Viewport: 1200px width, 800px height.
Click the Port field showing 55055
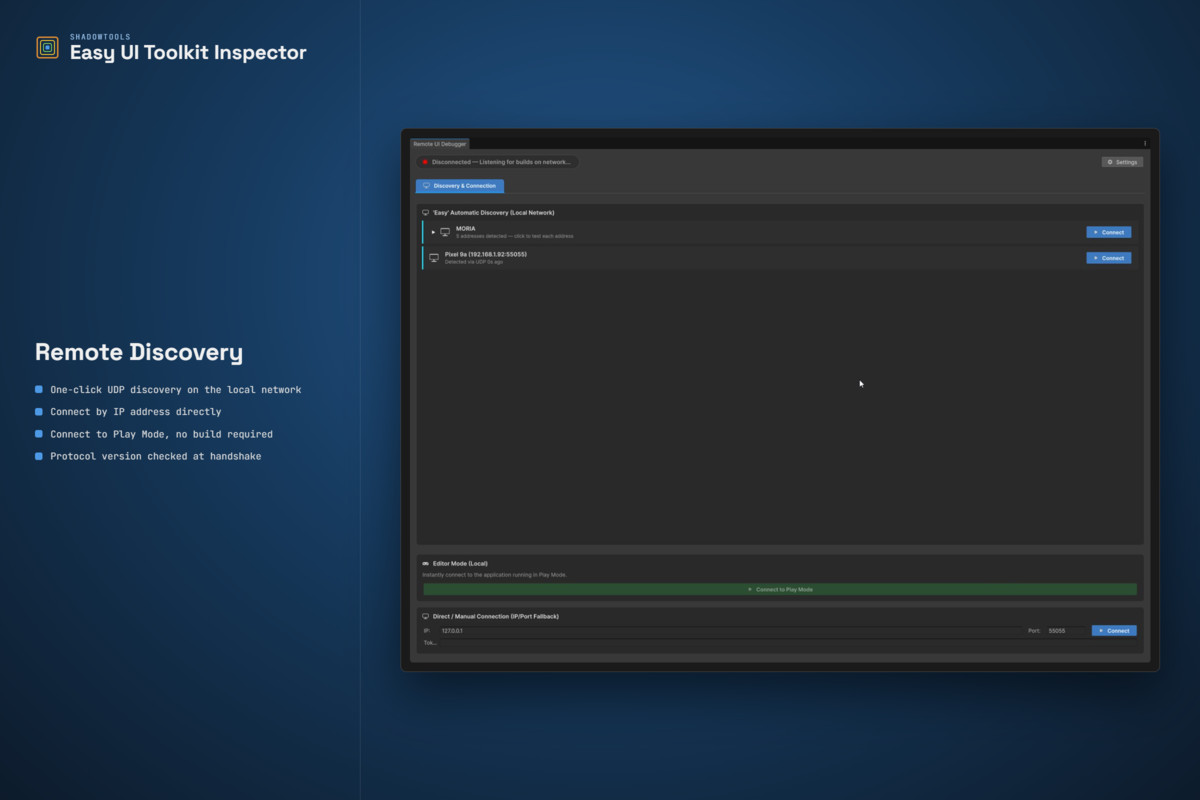click(1064, 631)
